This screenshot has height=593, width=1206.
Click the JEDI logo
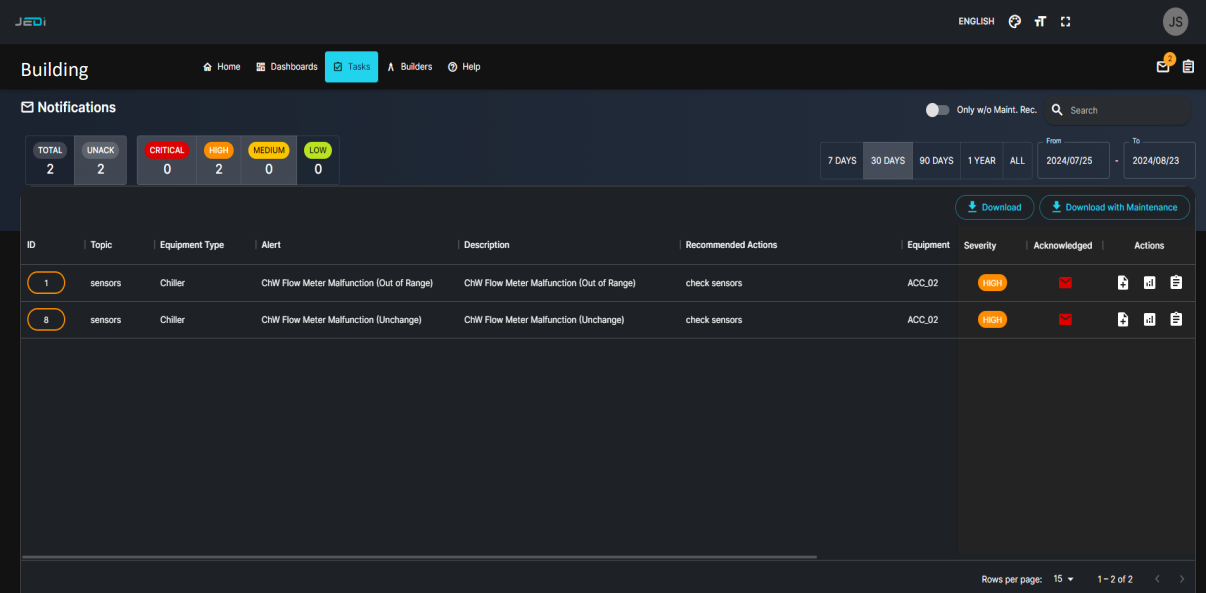point(30,21)
